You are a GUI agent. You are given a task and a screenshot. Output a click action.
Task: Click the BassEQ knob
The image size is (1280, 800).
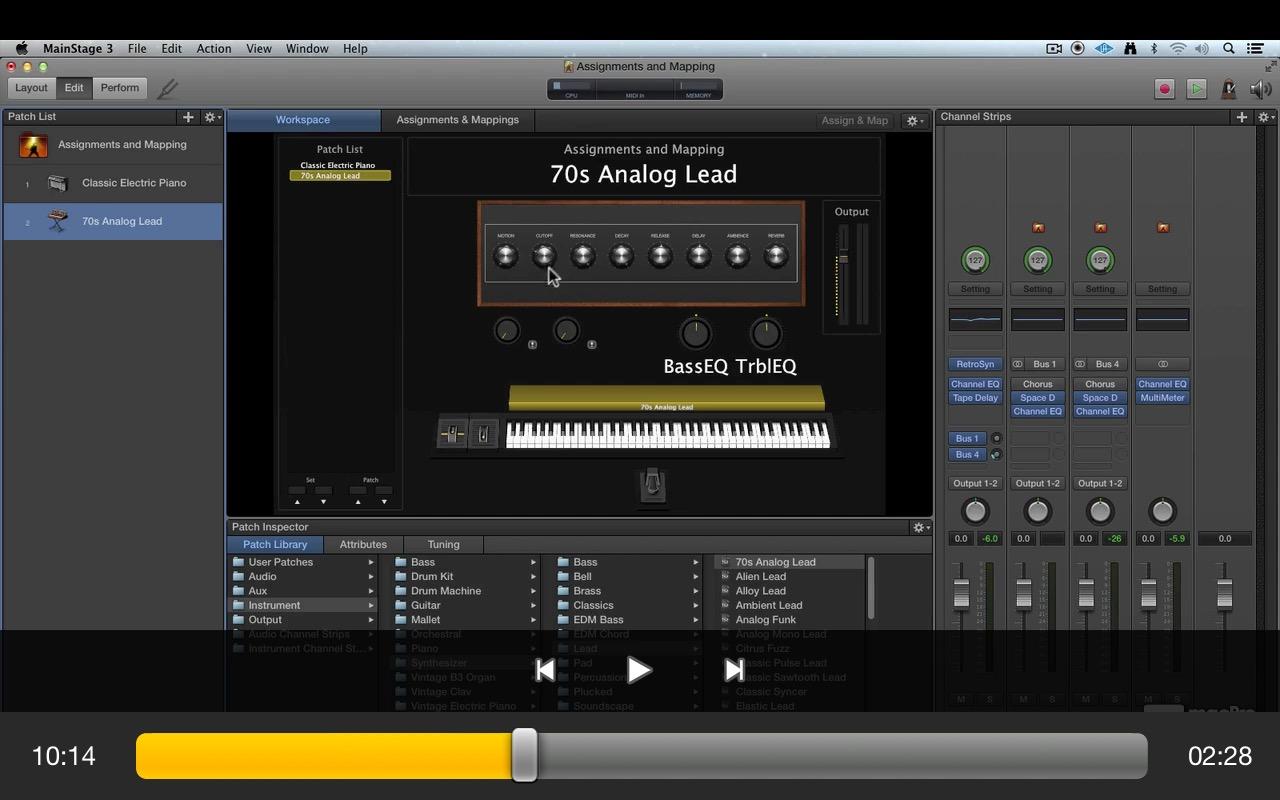(x=695, y=333)
